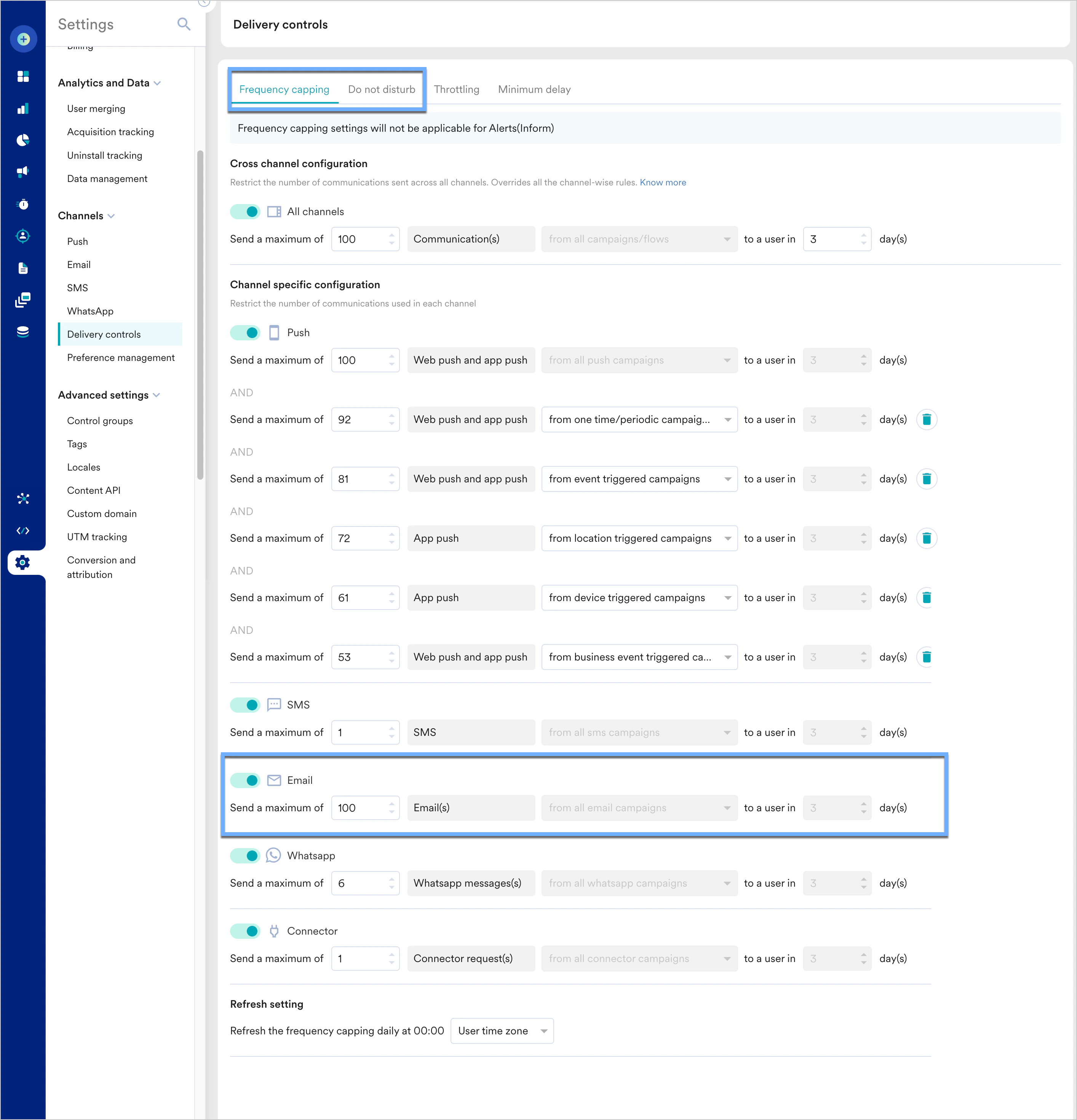1077x1120 pixels.
Task: Open the dashboard grid icon
Action: (x=23, y=77)
